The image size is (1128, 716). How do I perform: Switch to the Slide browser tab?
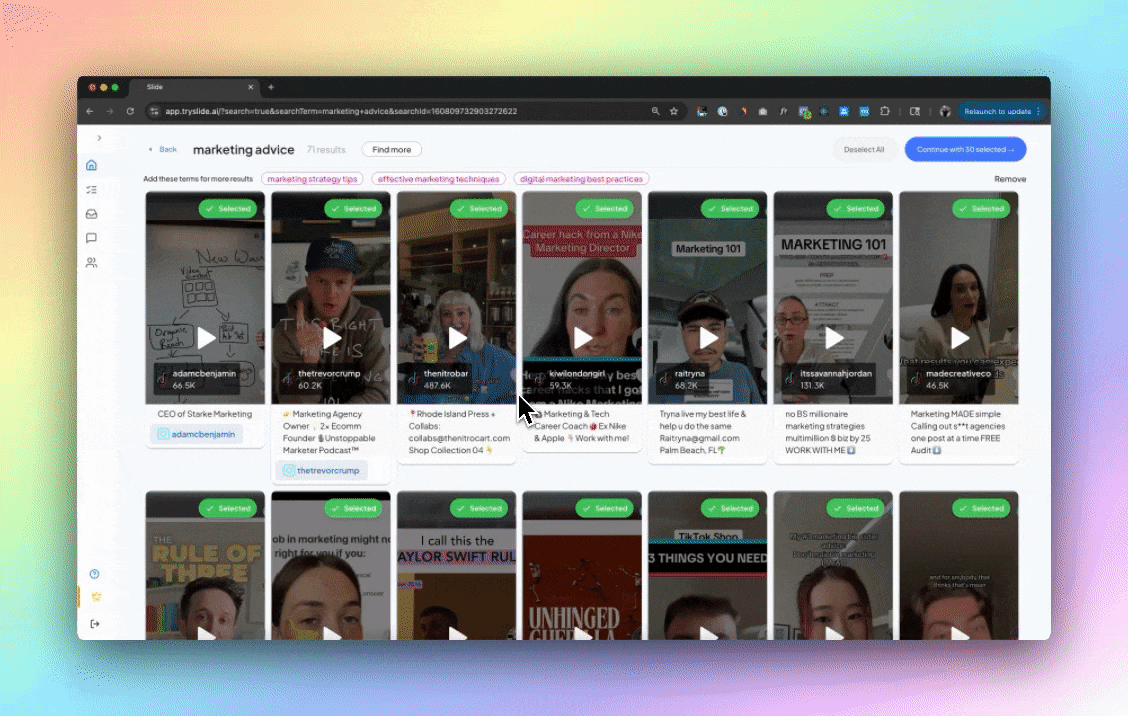click(x=193, y=87)
